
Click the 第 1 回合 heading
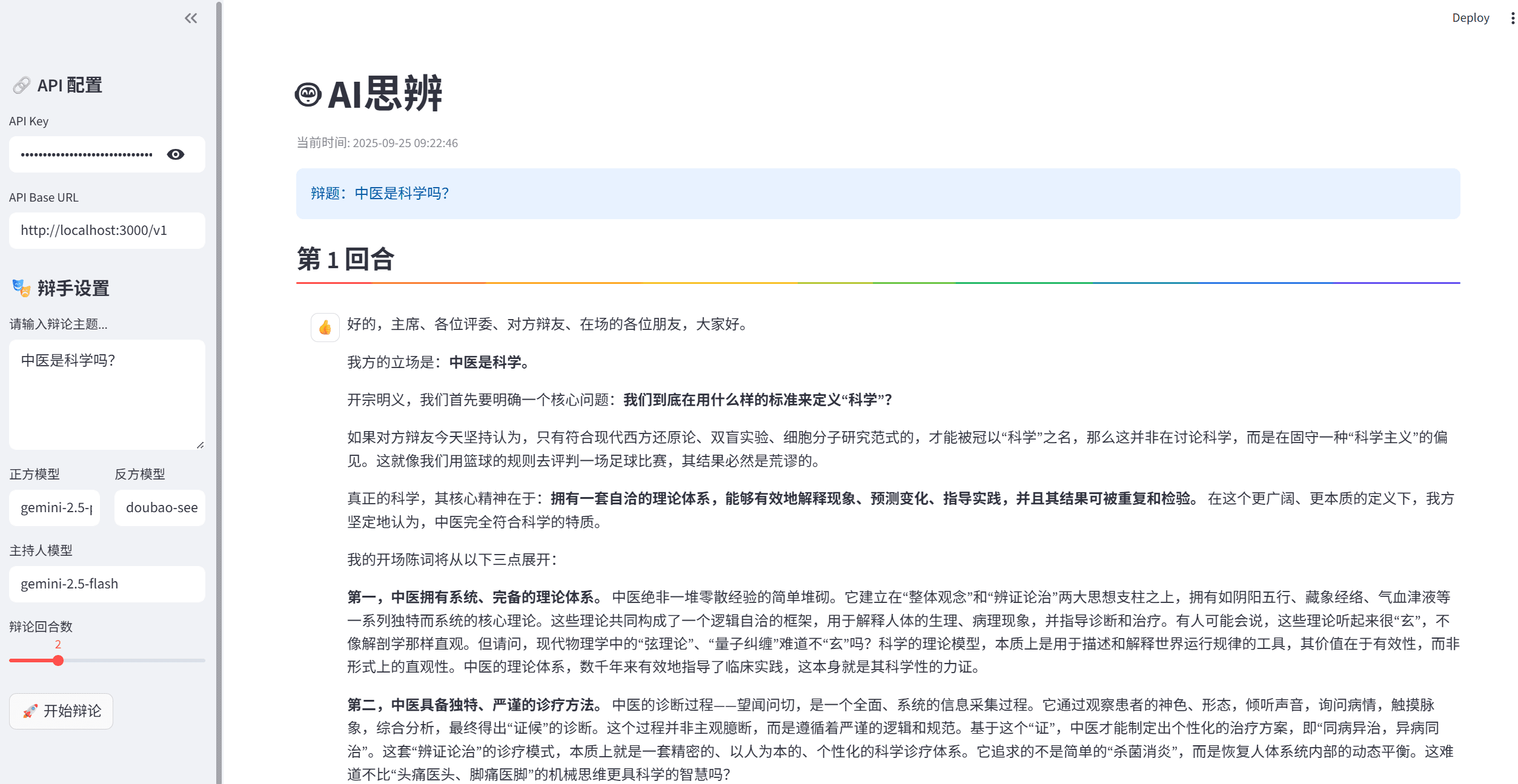coord(345,259)
